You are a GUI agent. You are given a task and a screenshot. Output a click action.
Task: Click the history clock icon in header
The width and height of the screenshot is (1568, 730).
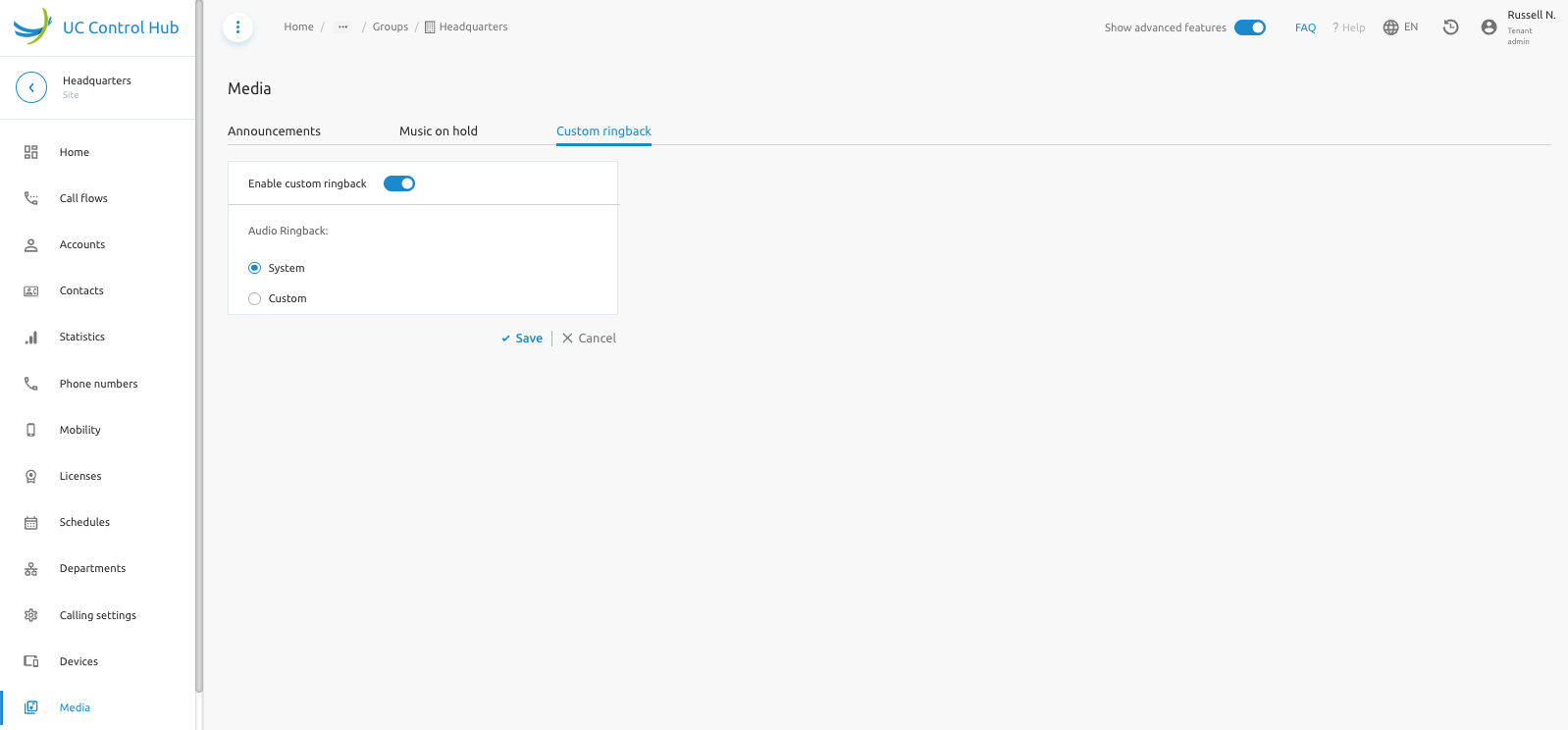[x=1450, y=27]
